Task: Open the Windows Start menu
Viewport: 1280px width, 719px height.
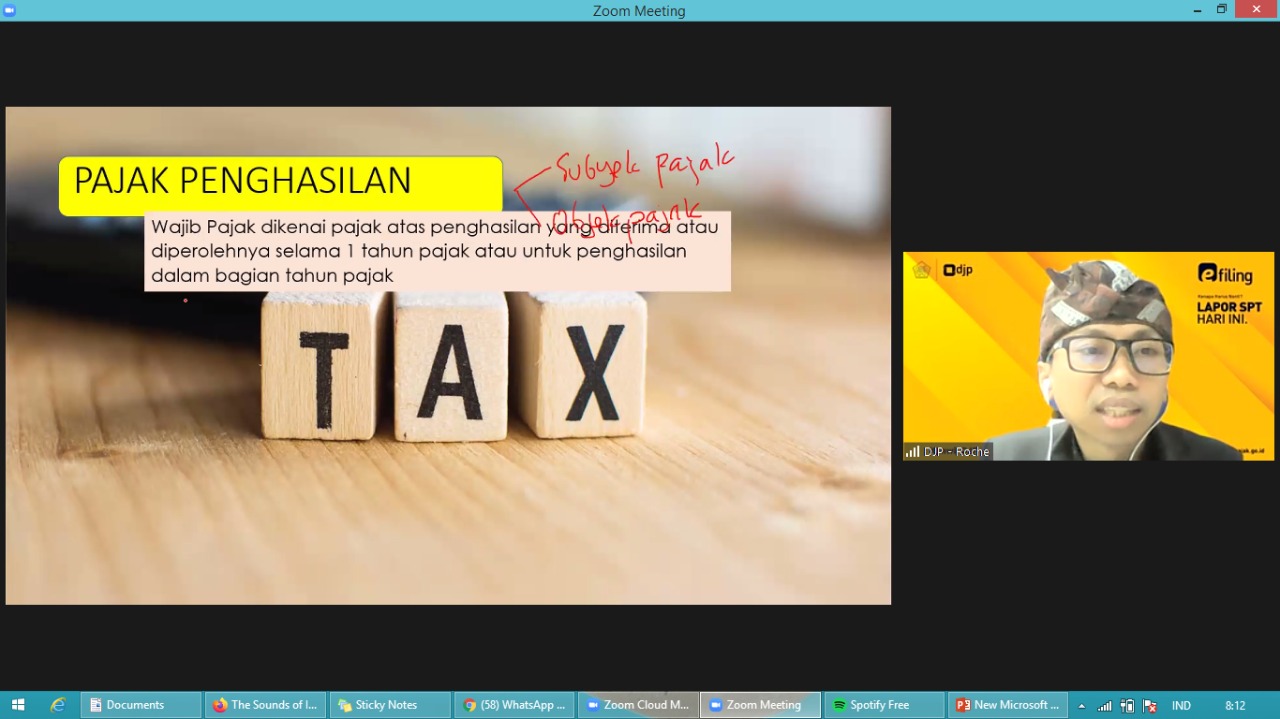Action: (x=17, y=705)
